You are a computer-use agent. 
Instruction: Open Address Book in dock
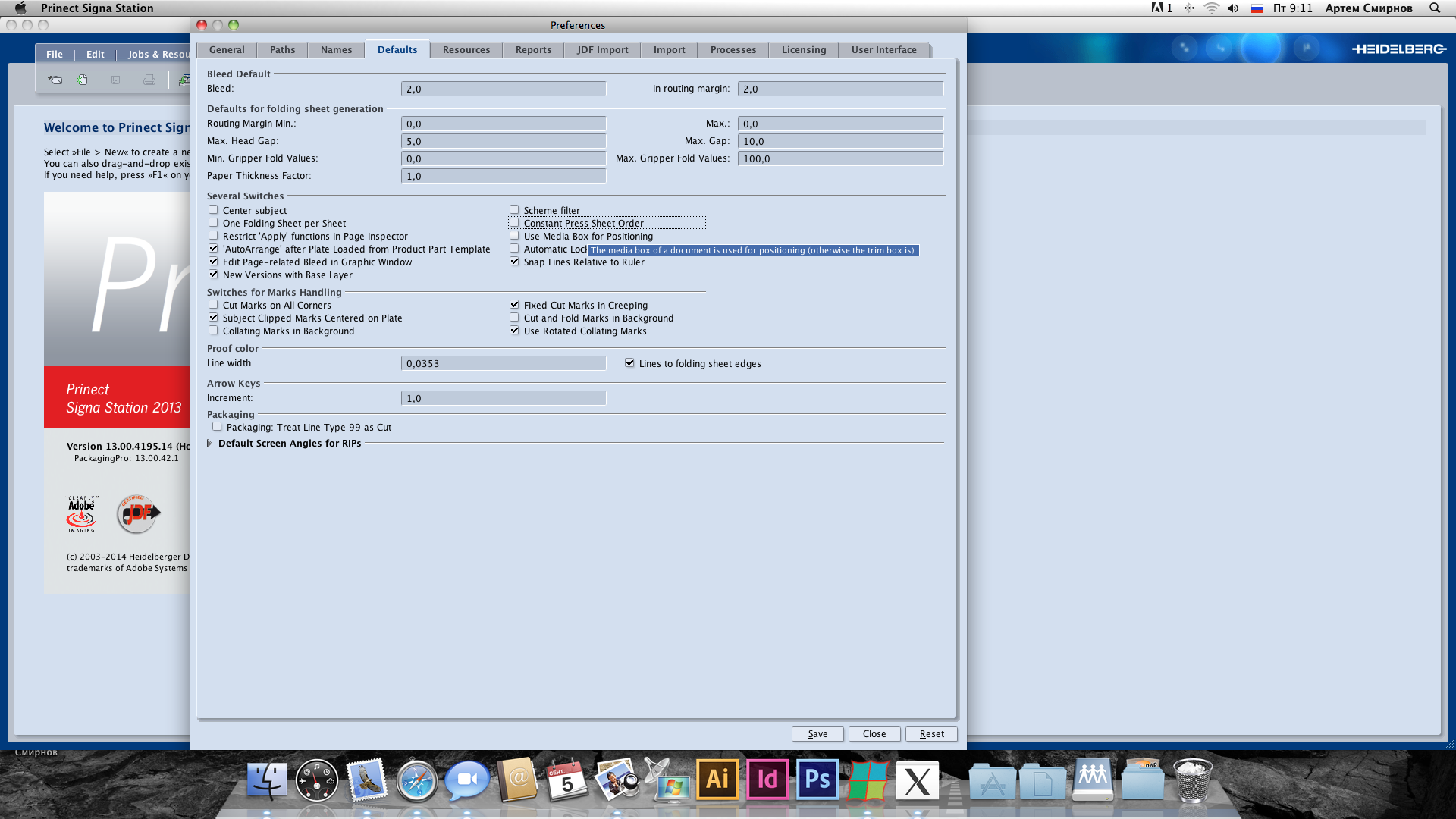click(x=517, y=780)
